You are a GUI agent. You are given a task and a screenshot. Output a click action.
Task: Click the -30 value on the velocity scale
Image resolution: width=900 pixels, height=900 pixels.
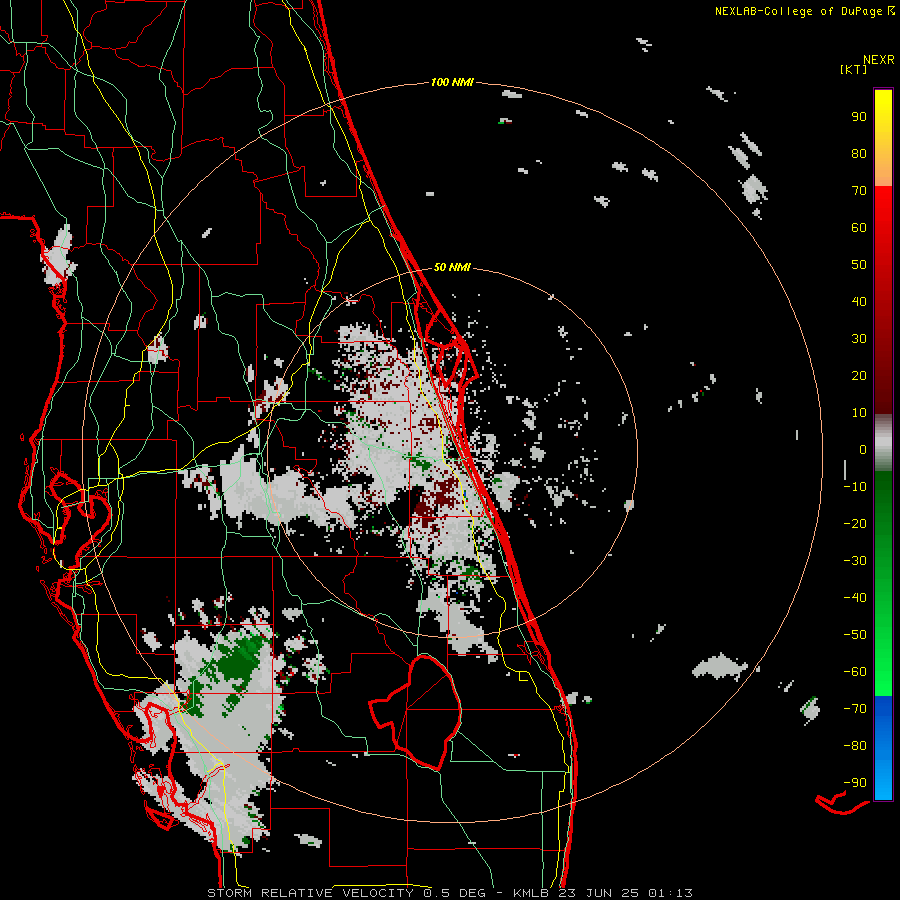tap(855, 561)
